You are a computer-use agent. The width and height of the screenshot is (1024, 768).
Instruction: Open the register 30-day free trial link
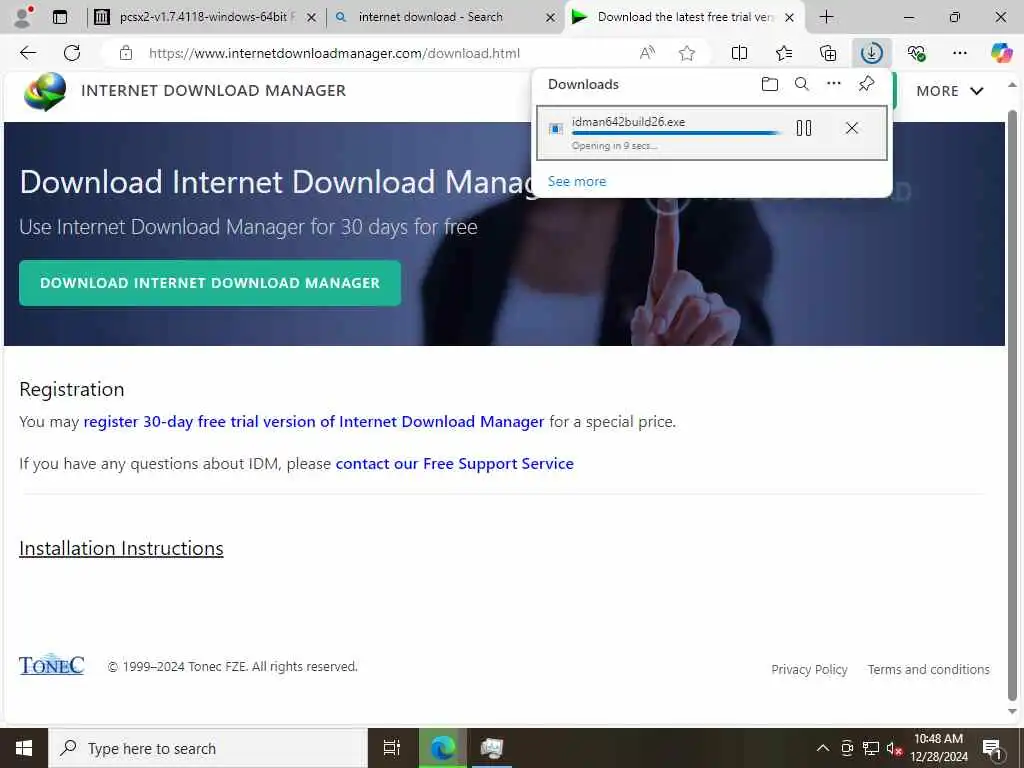point(313,422)
